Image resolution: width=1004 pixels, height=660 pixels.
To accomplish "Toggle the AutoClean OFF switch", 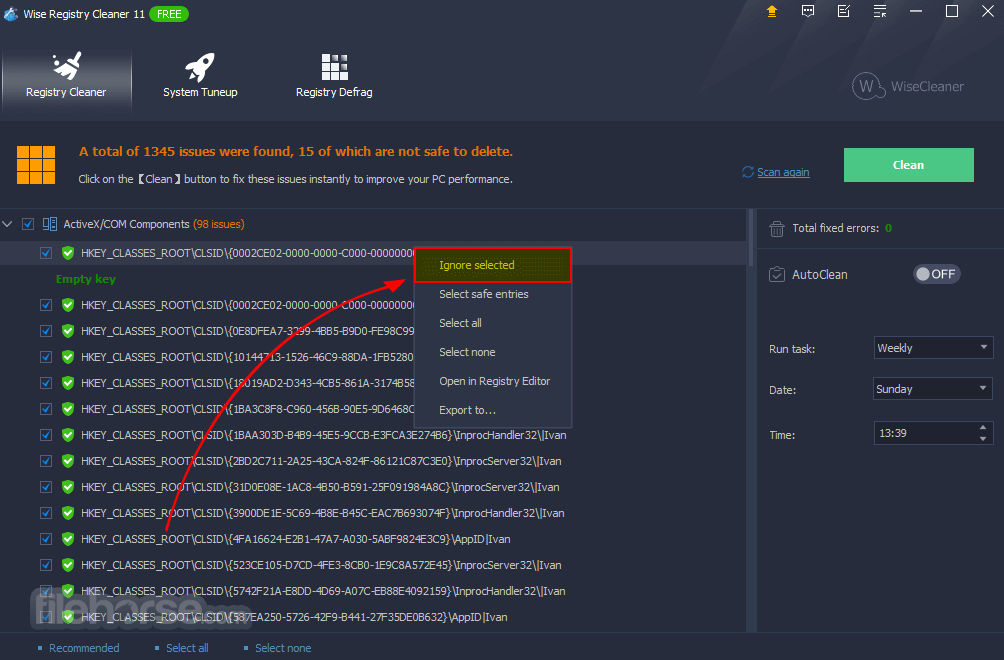I will click(936, 274).
